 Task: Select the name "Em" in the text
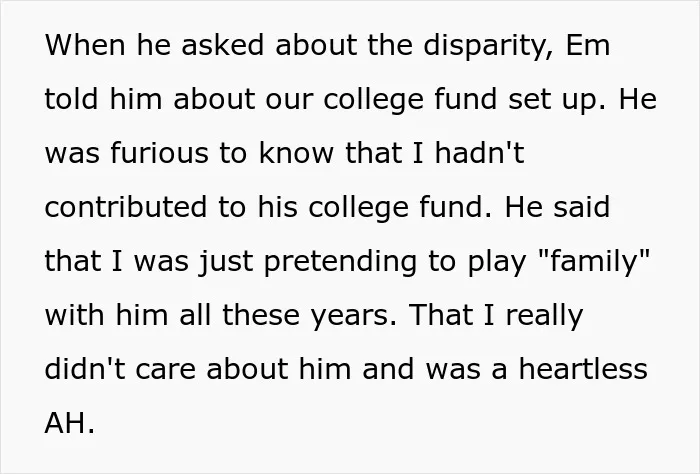tap(588, 45)
